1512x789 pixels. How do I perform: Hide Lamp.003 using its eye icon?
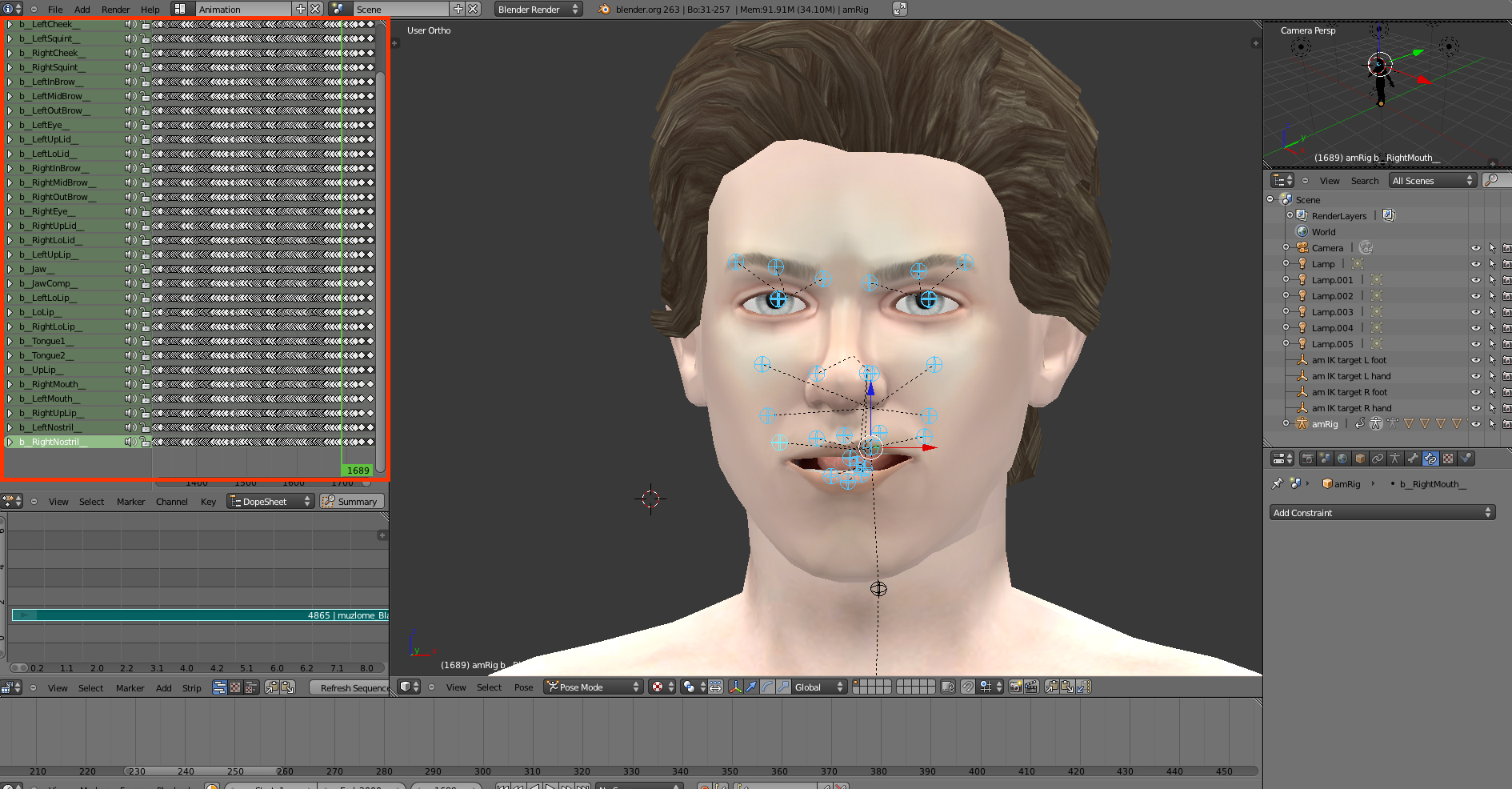[x=1475, y=312]
